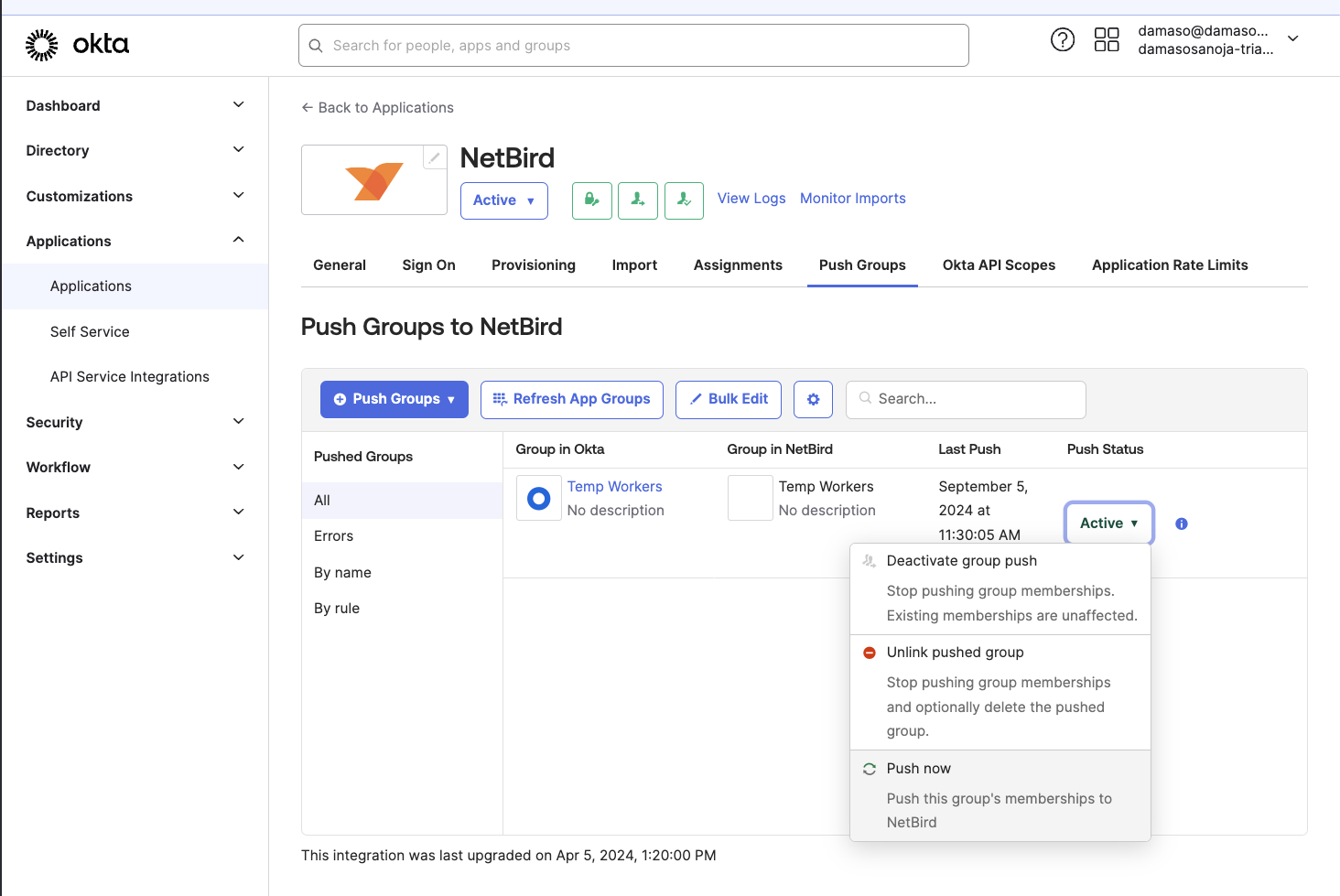Open the help question mark icon
This screenshot has width=1340, height=896.
[1062, 39]
